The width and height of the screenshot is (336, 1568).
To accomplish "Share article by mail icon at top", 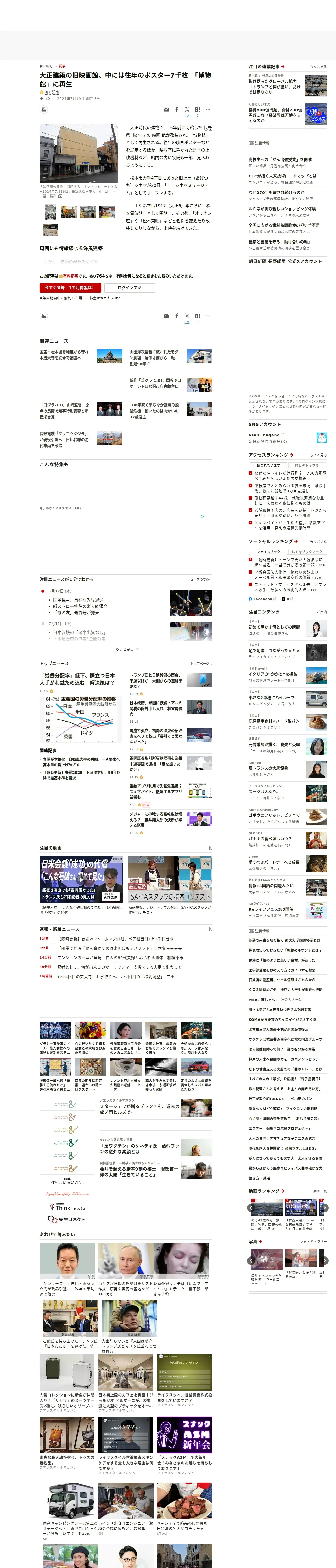I will (166, 109).
